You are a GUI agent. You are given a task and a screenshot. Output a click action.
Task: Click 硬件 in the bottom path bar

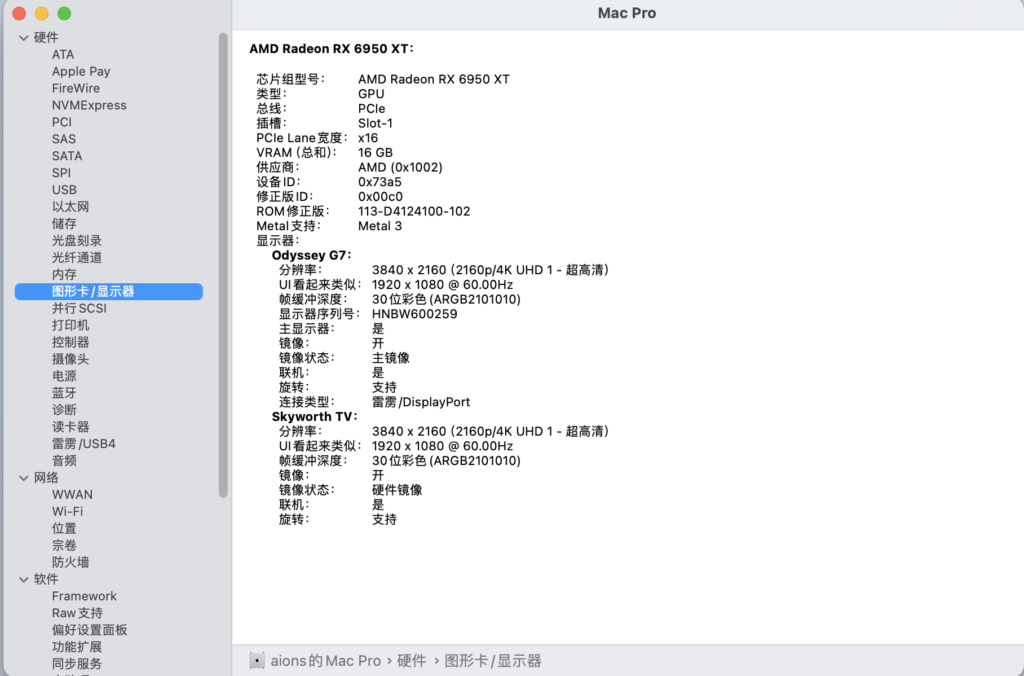tap(411, 661)
